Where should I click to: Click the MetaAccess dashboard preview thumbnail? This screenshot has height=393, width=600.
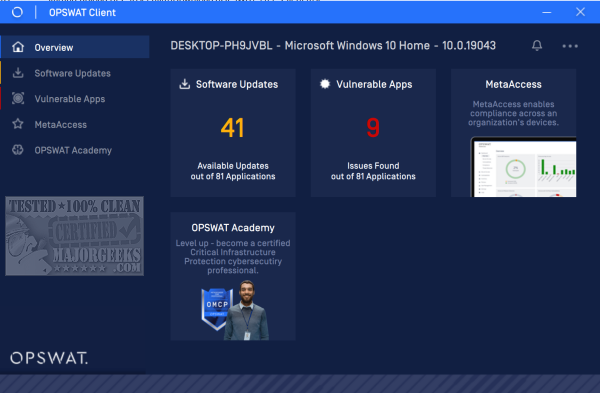pos(523,167)
